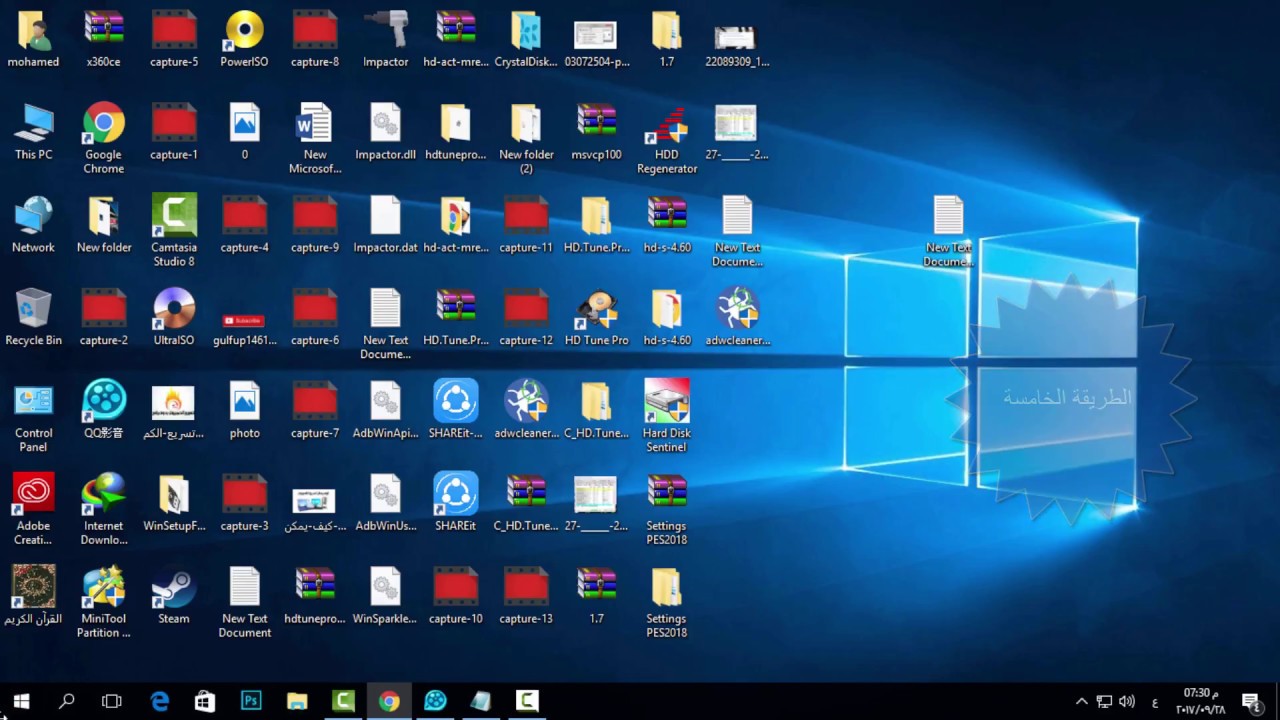Switch input language indicator in tray
Image resolution: width=1280 pixels, height=720 pixels.
pyautogui.click(x=1155, y=702)
